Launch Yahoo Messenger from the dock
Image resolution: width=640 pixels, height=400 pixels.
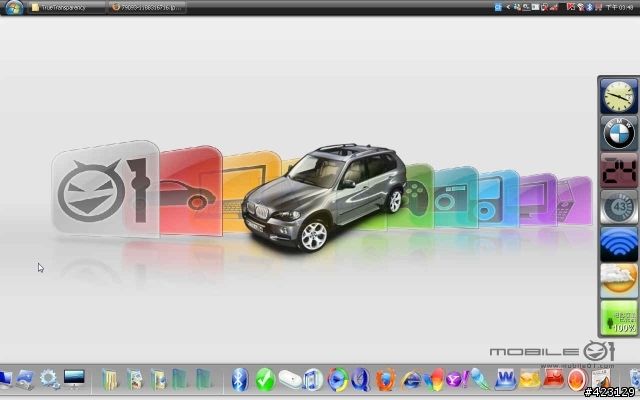pos(457,380)
